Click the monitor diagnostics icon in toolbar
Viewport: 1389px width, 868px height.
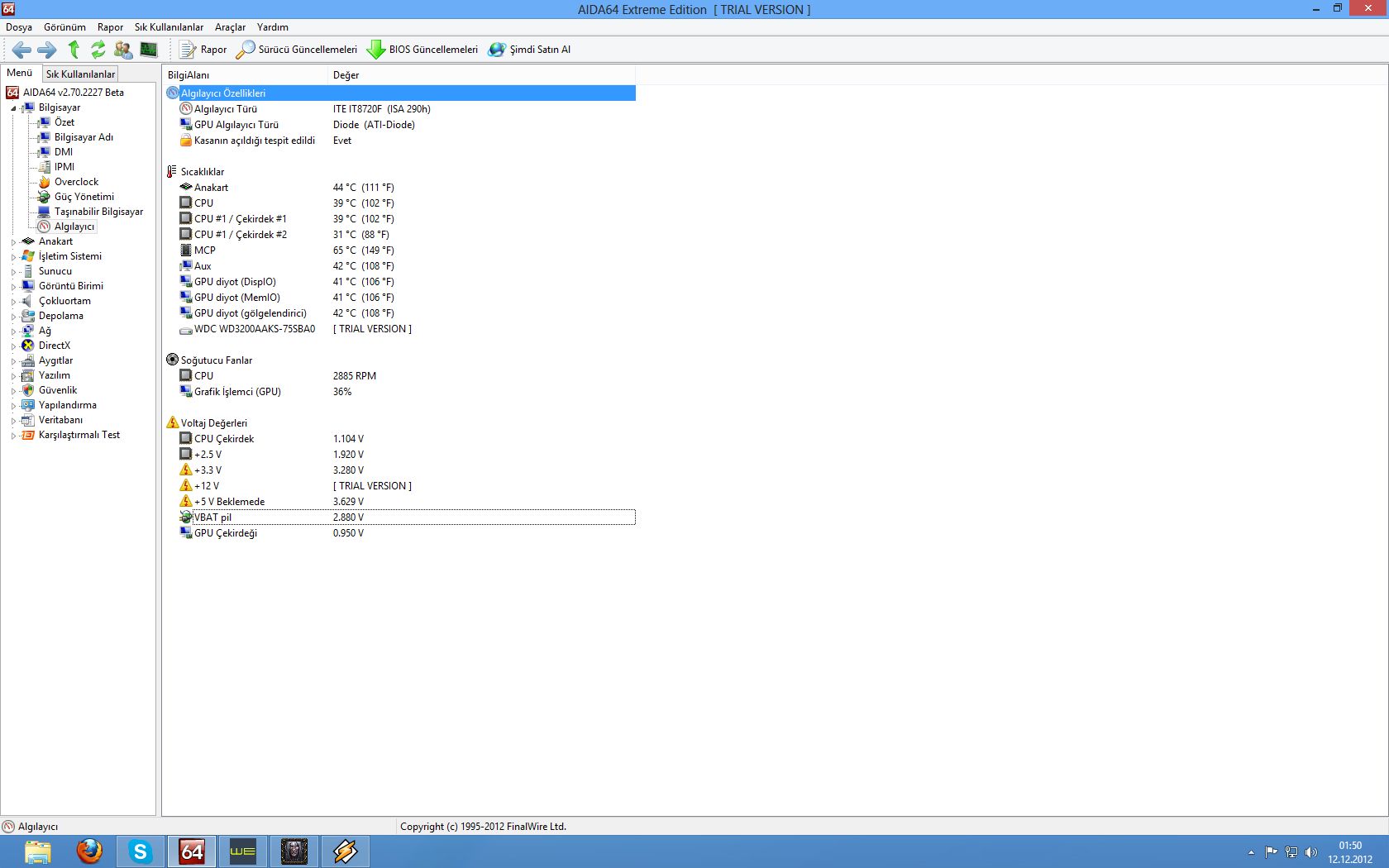[149, 50]
